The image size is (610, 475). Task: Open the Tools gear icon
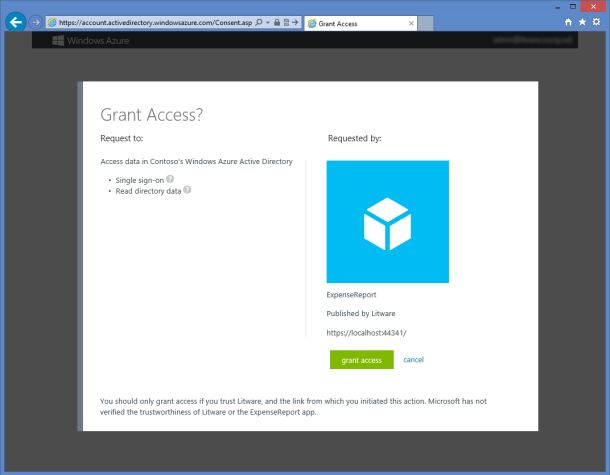(596, 22)
